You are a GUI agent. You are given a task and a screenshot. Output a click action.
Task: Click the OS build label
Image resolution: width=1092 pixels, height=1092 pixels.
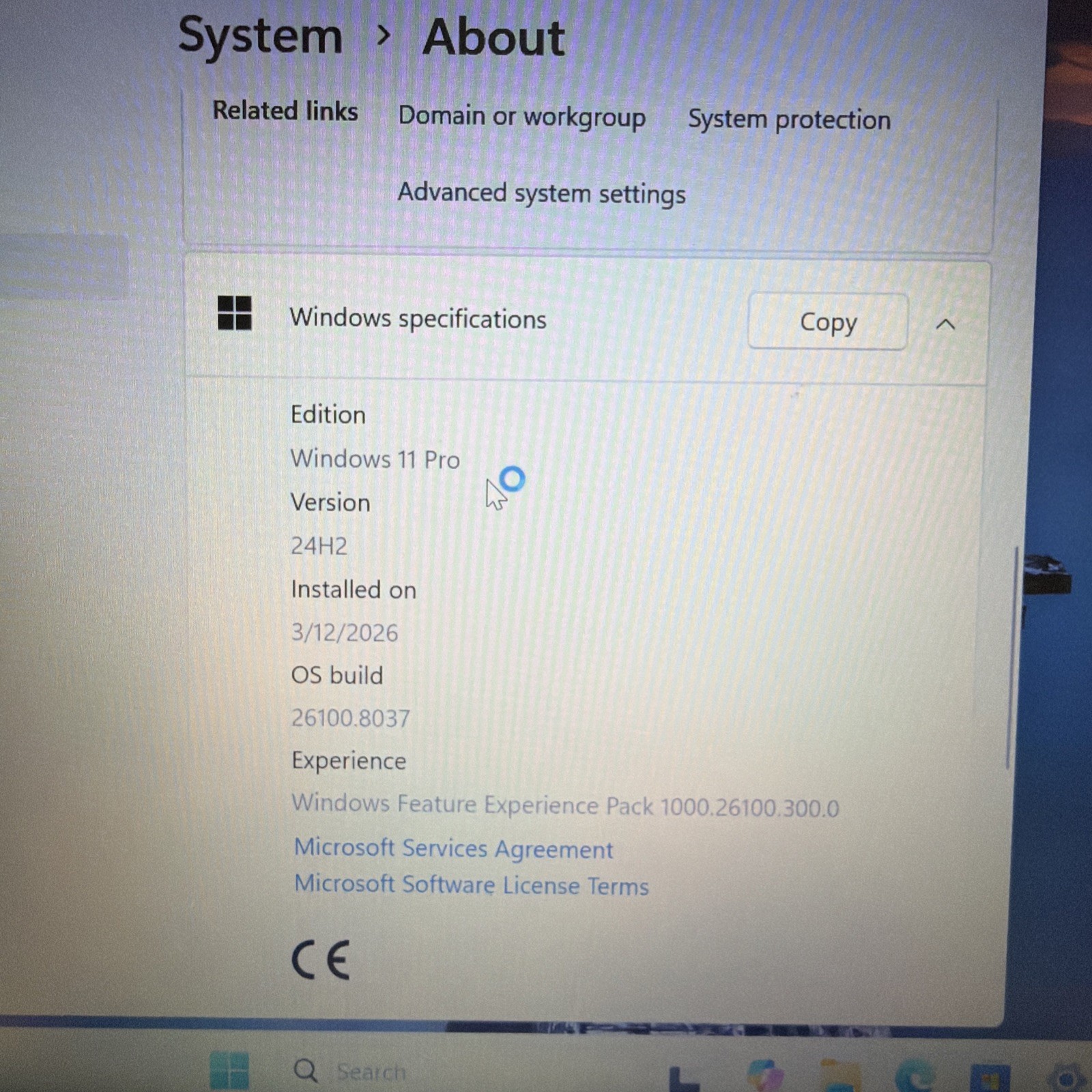click(337, 676)
